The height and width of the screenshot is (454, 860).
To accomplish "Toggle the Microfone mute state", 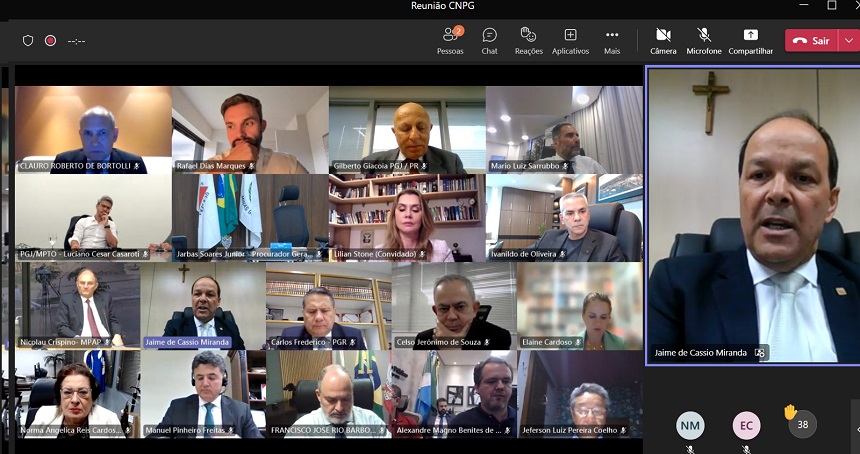I will pos(704,40).
